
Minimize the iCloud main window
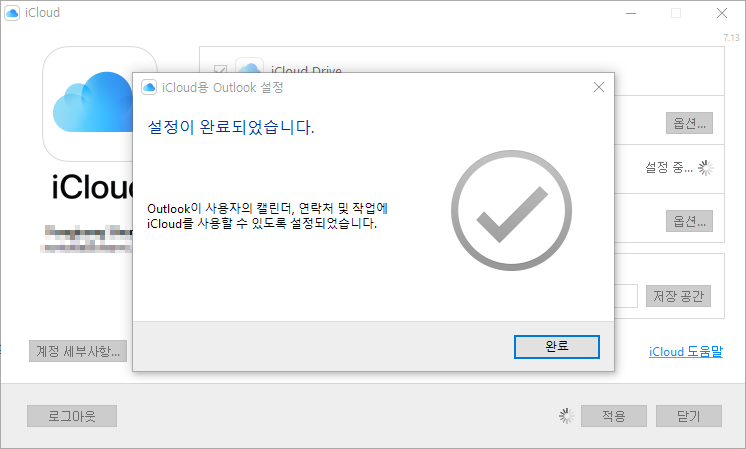631,13
